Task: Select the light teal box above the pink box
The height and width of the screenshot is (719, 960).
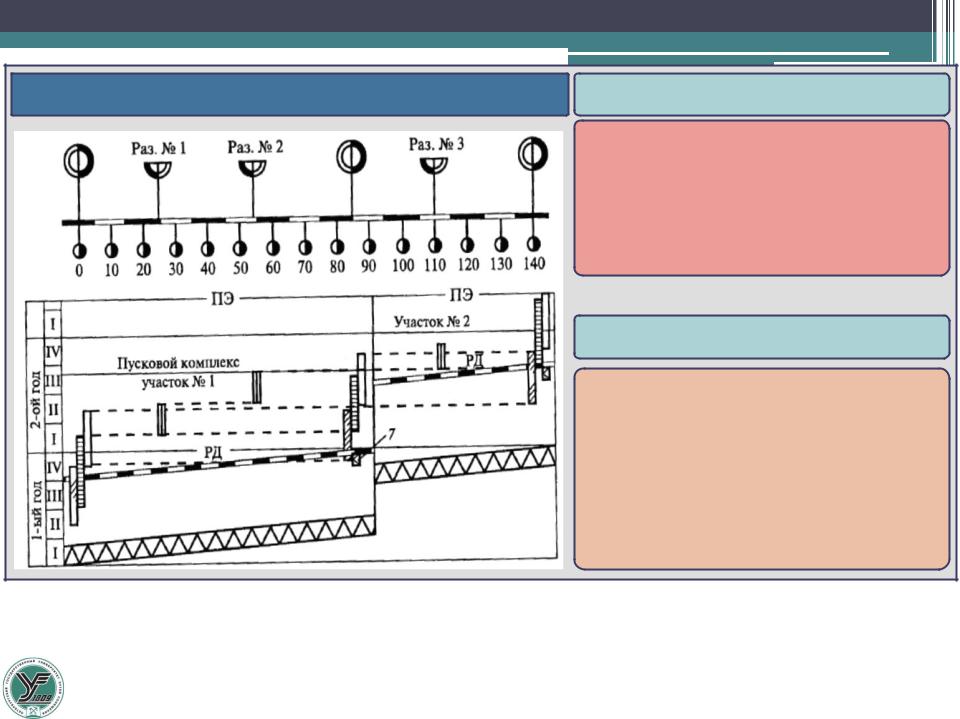Action: (x=762, y=94)
